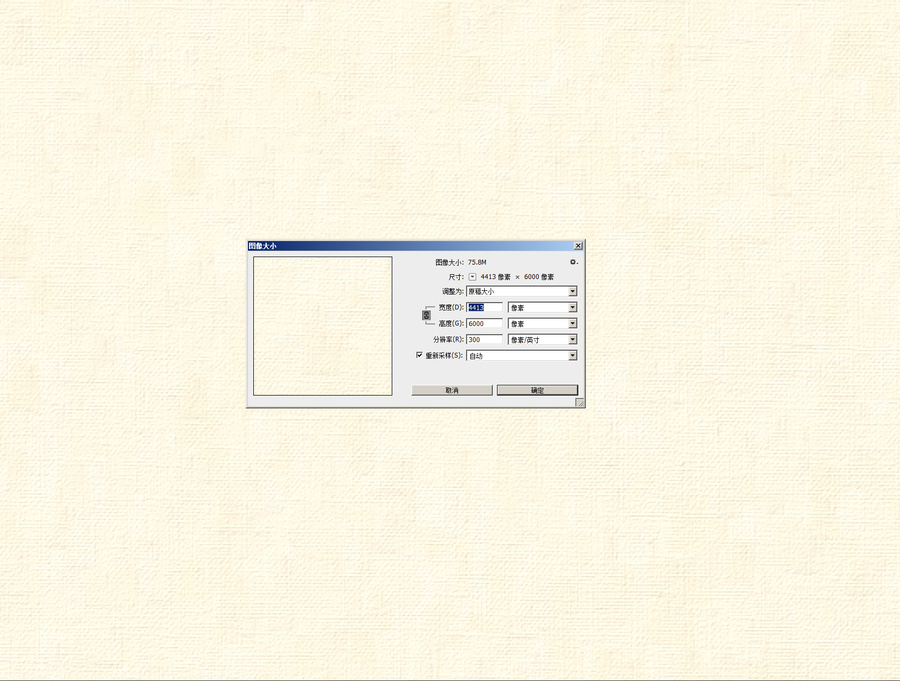Screen dimensions: 900x681
Task: Click the 取消 cancel button
Action: coord(452,390)
